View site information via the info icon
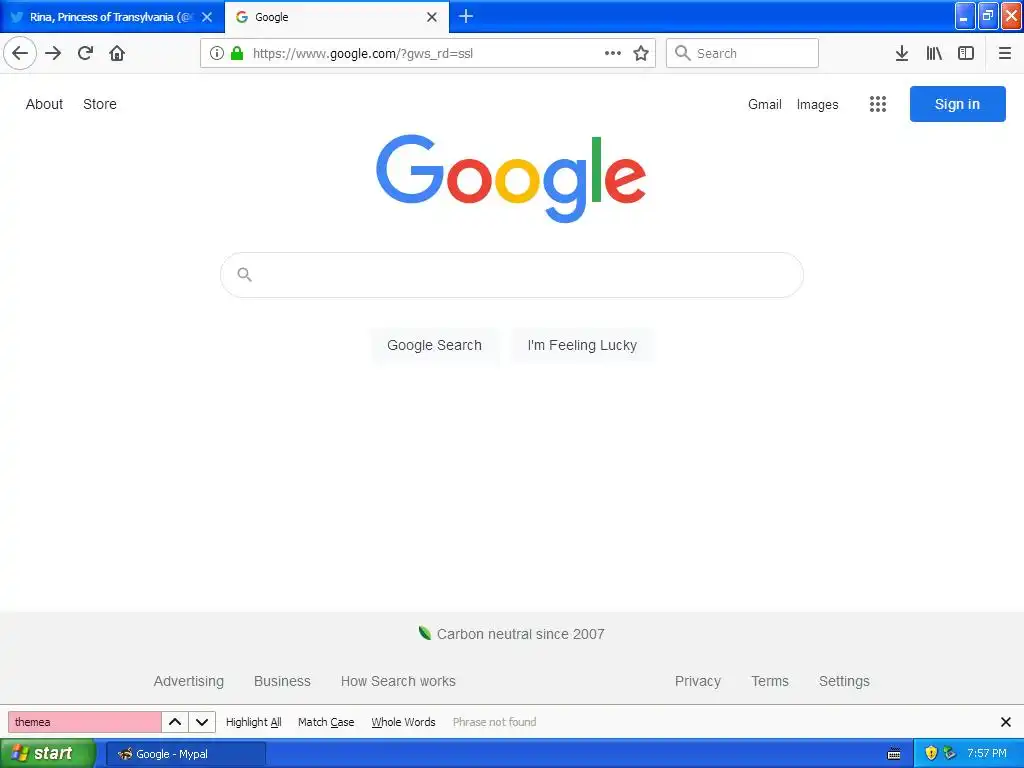The height and width of the screenshot is (768, 1024). click(217, 54)
